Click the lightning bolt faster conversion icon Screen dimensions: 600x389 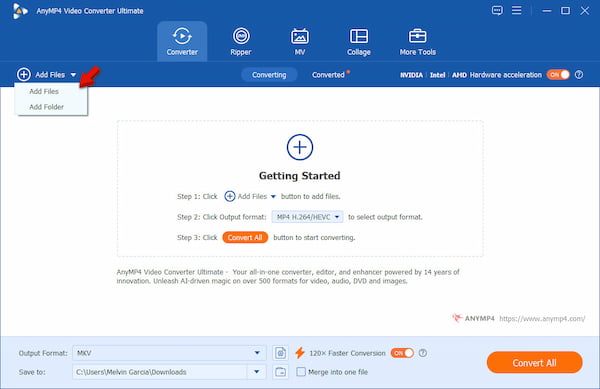[300, 353]
